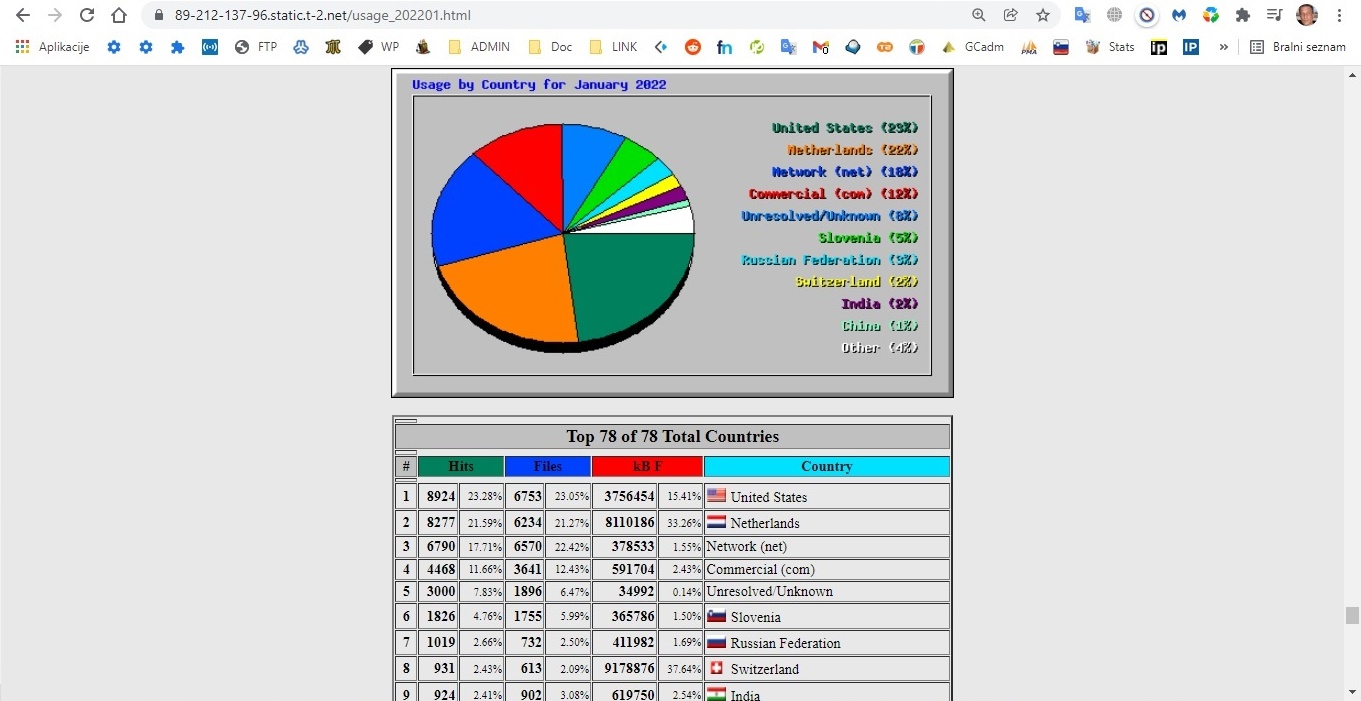Click the United States flag in table
The width and height of the screenshot is (1361, 701).
(x=716, y=495)
